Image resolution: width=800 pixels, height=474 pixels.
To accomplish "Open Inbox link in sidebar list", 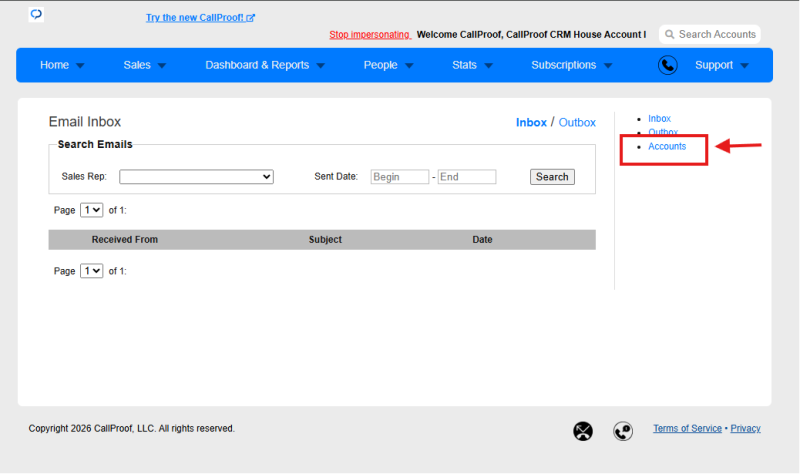I will (x=659, y=118).
